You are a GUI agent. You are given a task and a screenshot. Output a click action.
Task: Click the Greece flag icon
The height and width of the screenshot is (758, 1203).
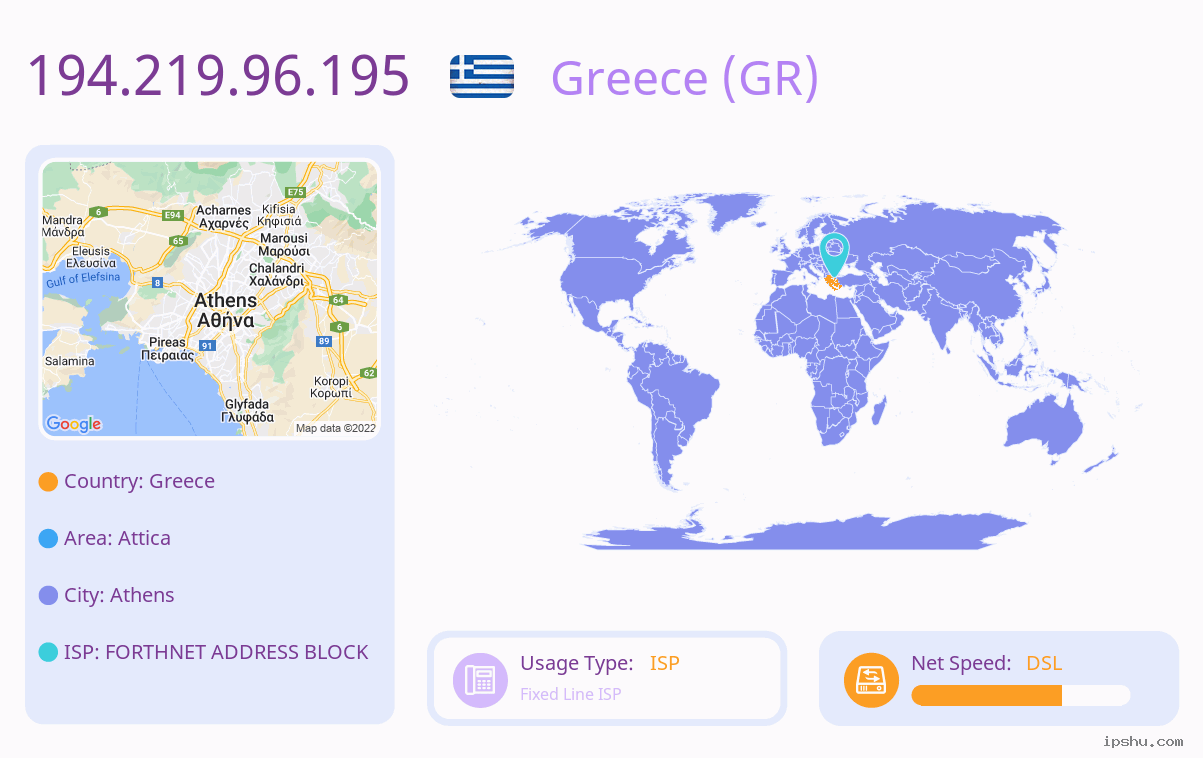[482, 77]
